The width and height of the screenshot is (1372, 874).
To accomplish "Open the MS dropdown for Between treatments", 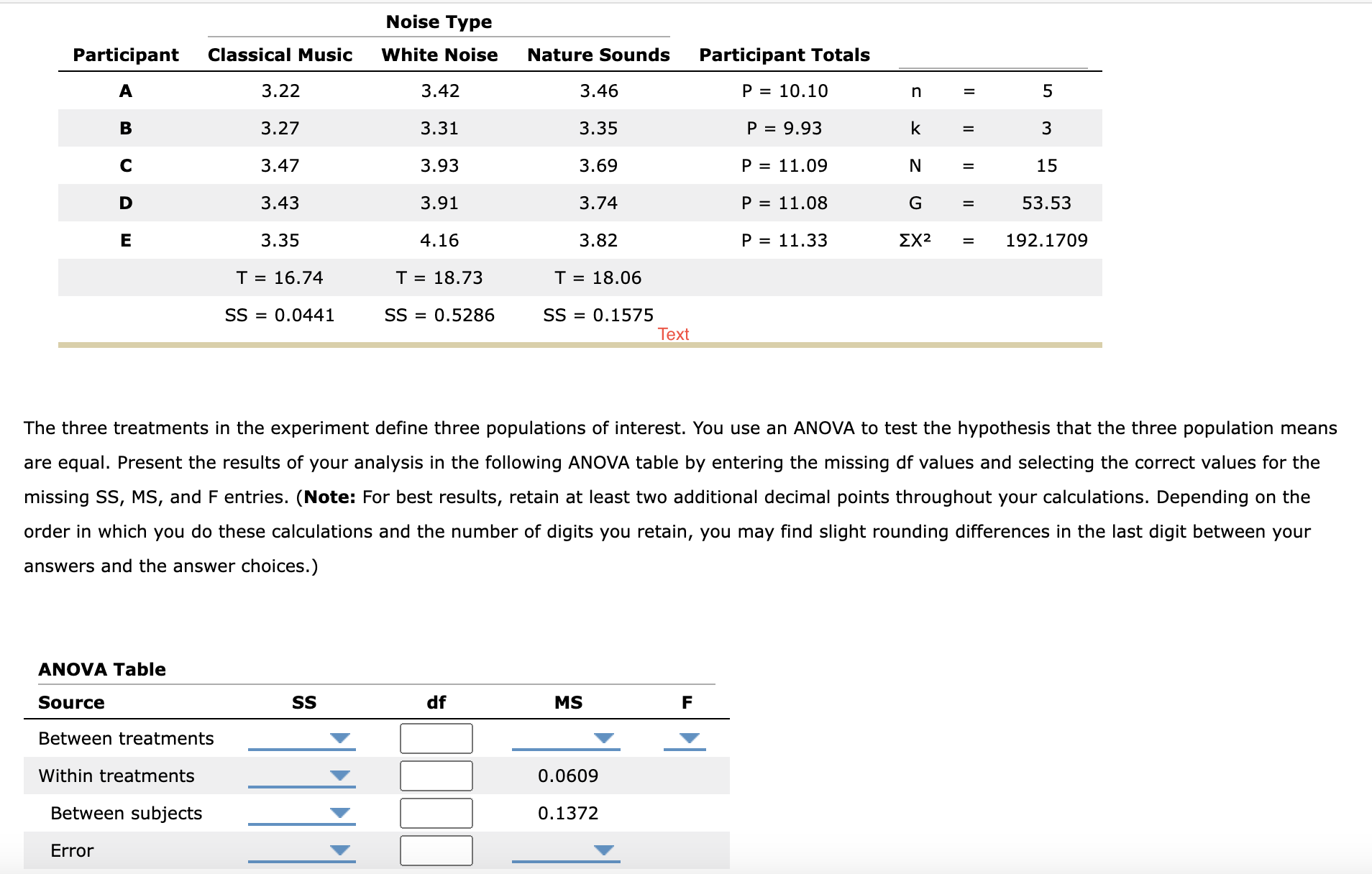I will coord(603,738).
